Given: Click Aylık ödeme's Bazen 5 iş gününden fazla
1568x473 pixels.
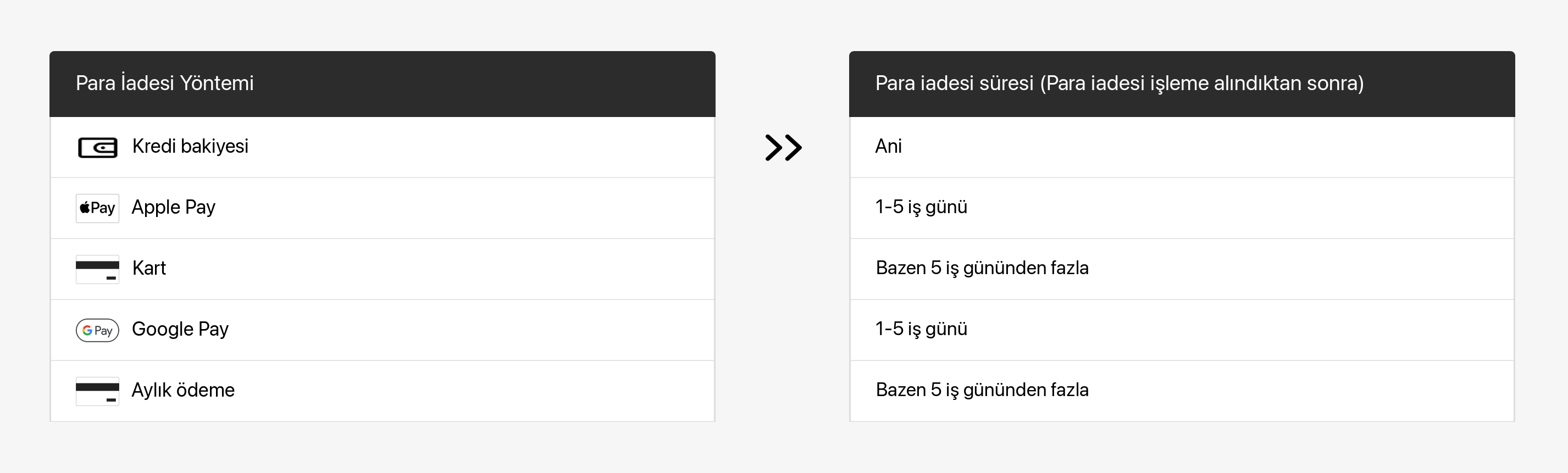Looking at the screenshot, I should (x=982, y=389).
